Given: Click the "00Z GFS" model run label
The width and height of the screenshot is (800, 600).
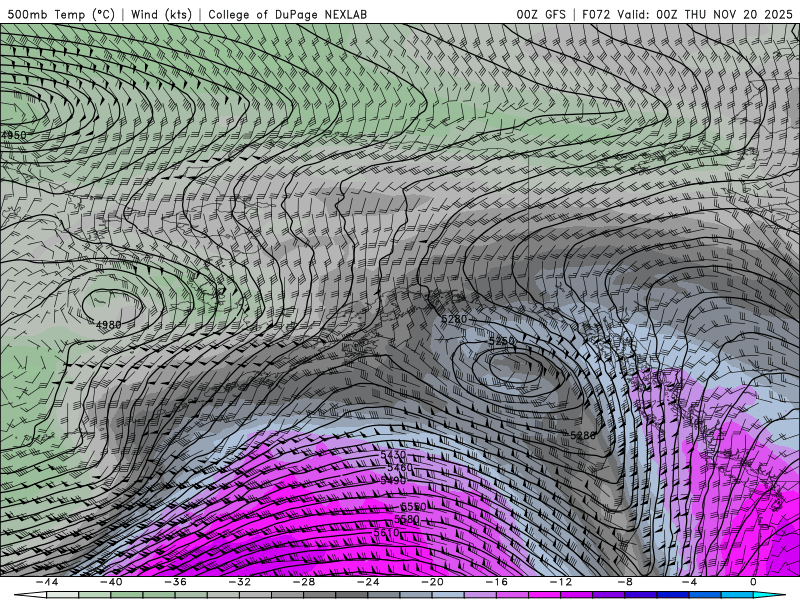Looking at the screenshot, I should click(x=541, y=14).
